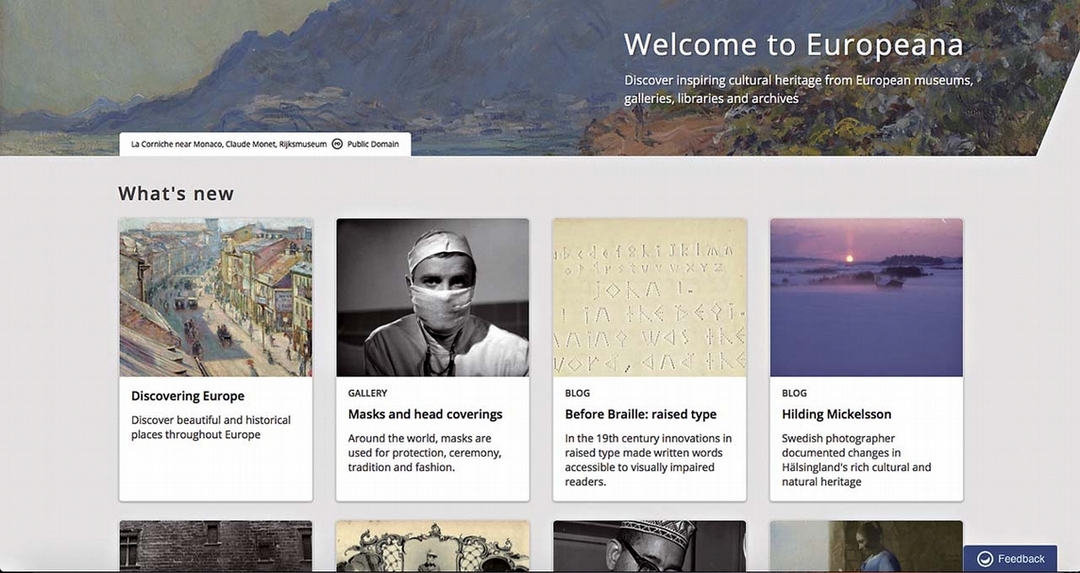Screen dimensions: 1080x573
Task: Click the Public Domain license icon
Action: point(337,144)
